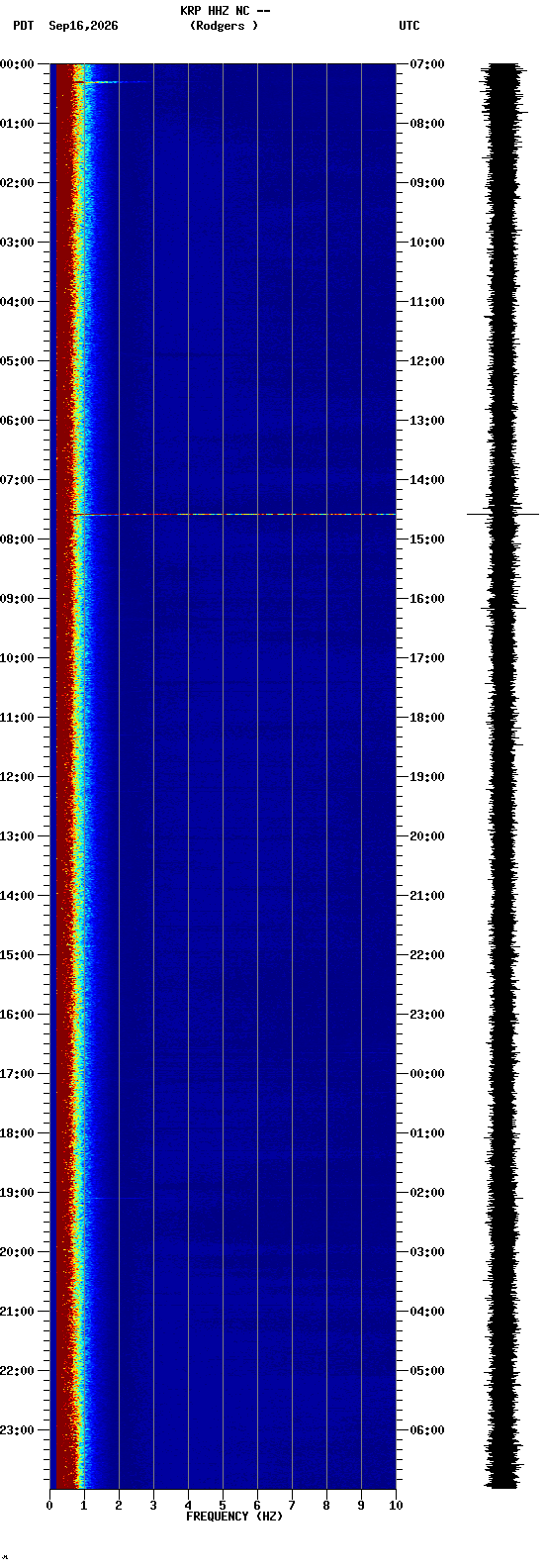Select the 16:00 label on the PDT axis
The width and height of the screenshot is (546, 1568).
pos(17,1015)
